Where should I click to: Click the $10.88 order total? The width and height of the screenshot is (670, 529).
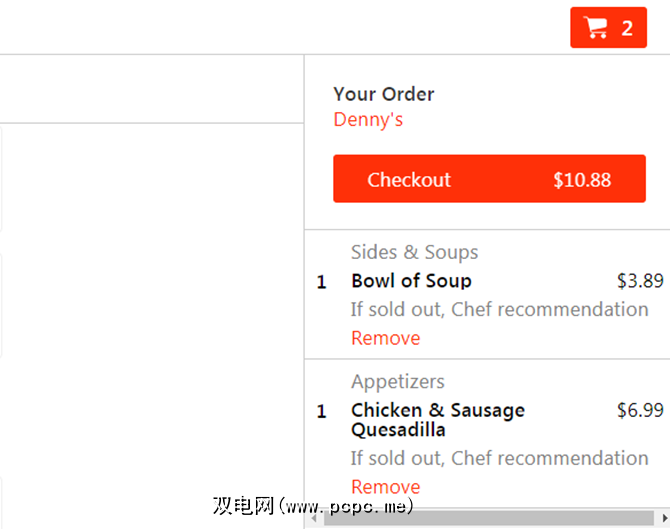(582, 180)
